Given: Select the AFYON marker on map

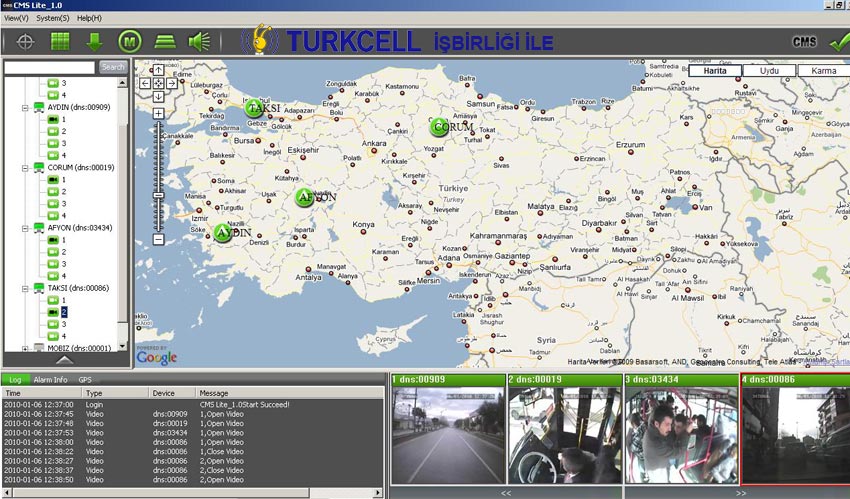Looking at the screenshot, I should (x=305, y=197).
